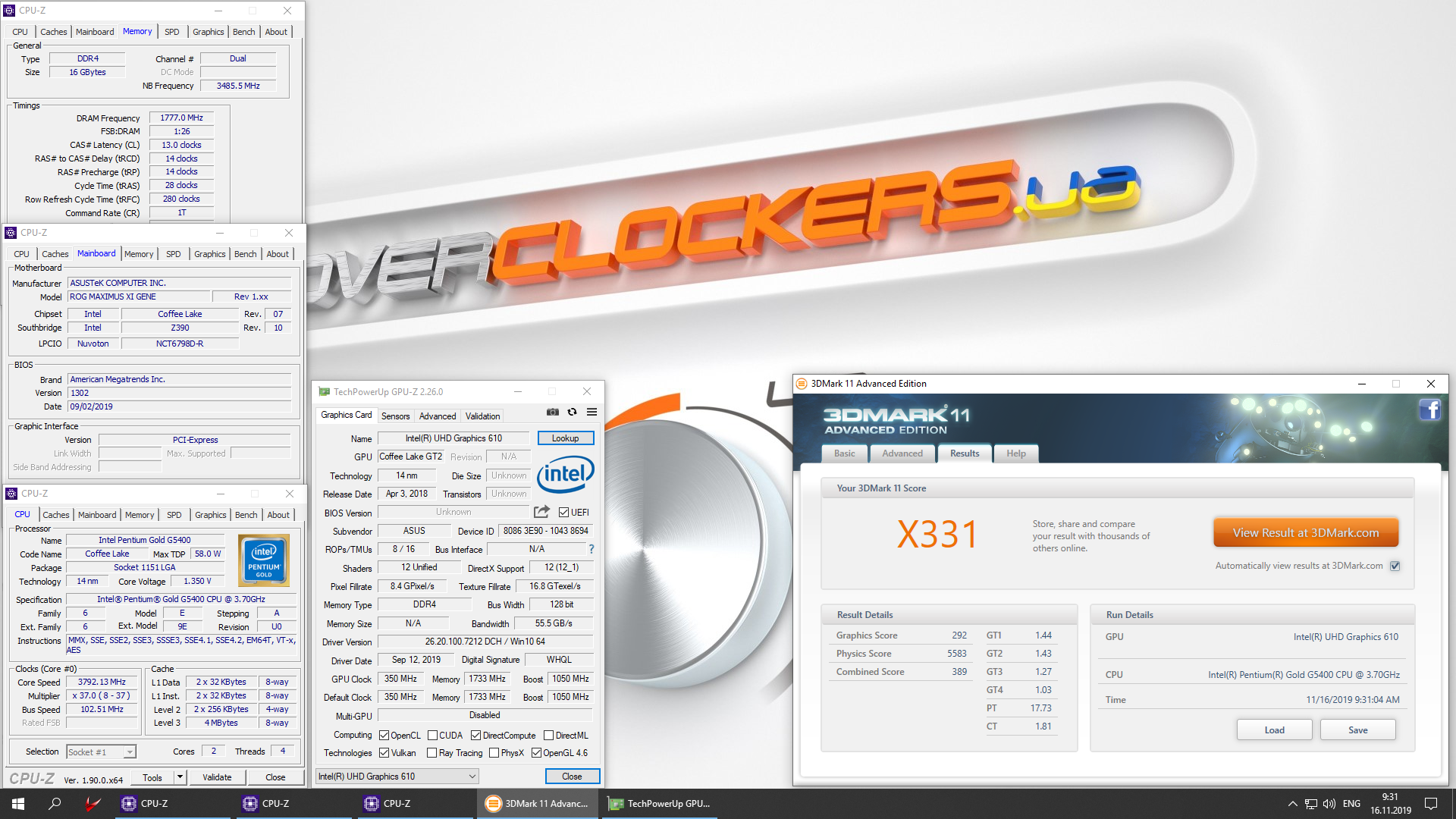Click the Tools button in CPU-Z
This screenshot has height=819, width=1456.
(x=152, y=777)
